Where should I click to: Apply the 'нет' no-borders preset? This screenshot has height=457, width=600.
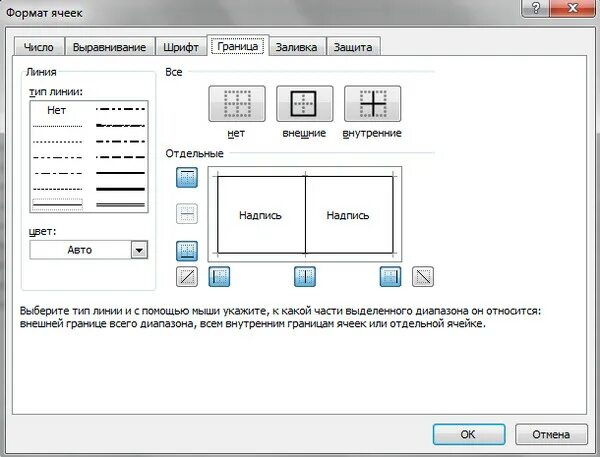point(237,104)
